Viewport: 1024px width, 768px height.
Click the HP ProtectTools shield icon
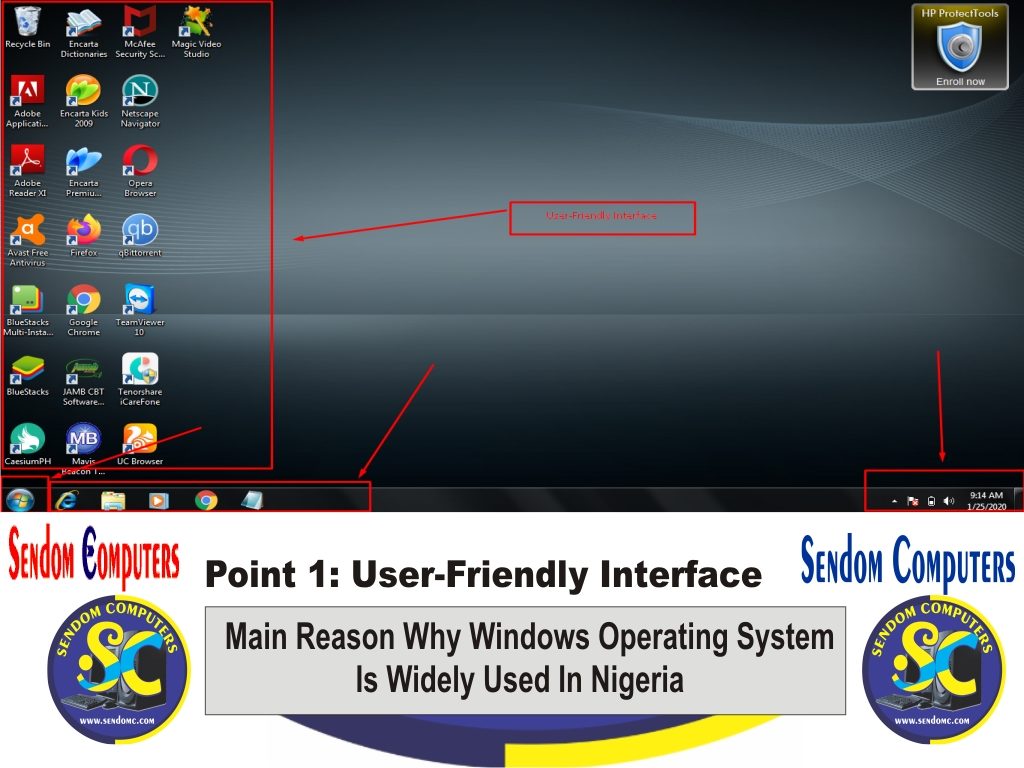click(x=959, y=47)
